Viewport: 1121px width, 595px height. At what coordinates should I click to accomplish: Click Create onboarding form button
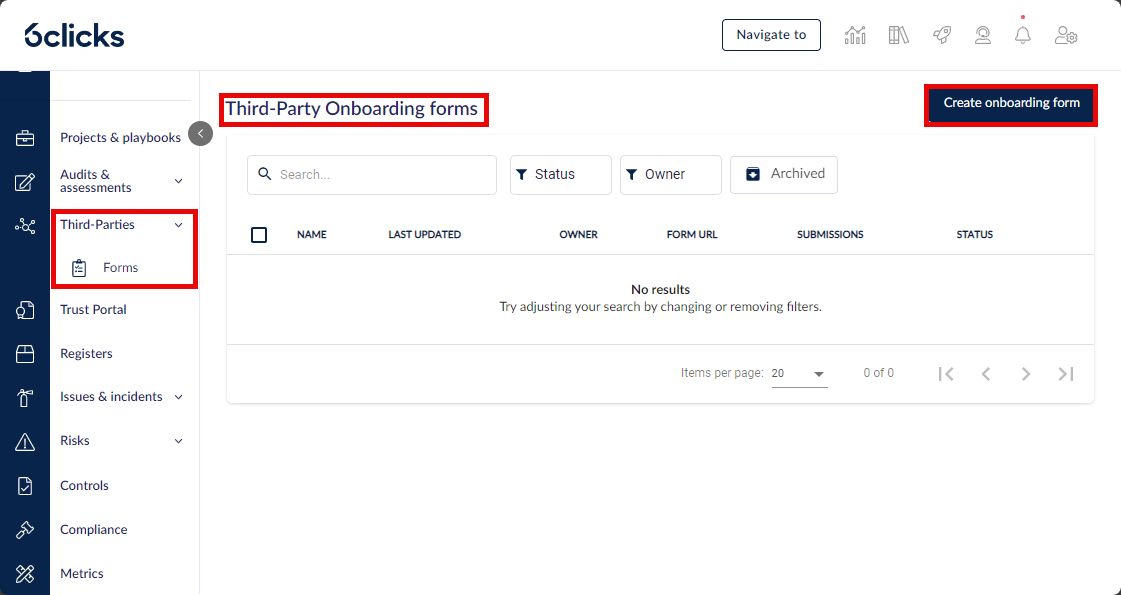pyautogui.click(x=1012, y=103)
